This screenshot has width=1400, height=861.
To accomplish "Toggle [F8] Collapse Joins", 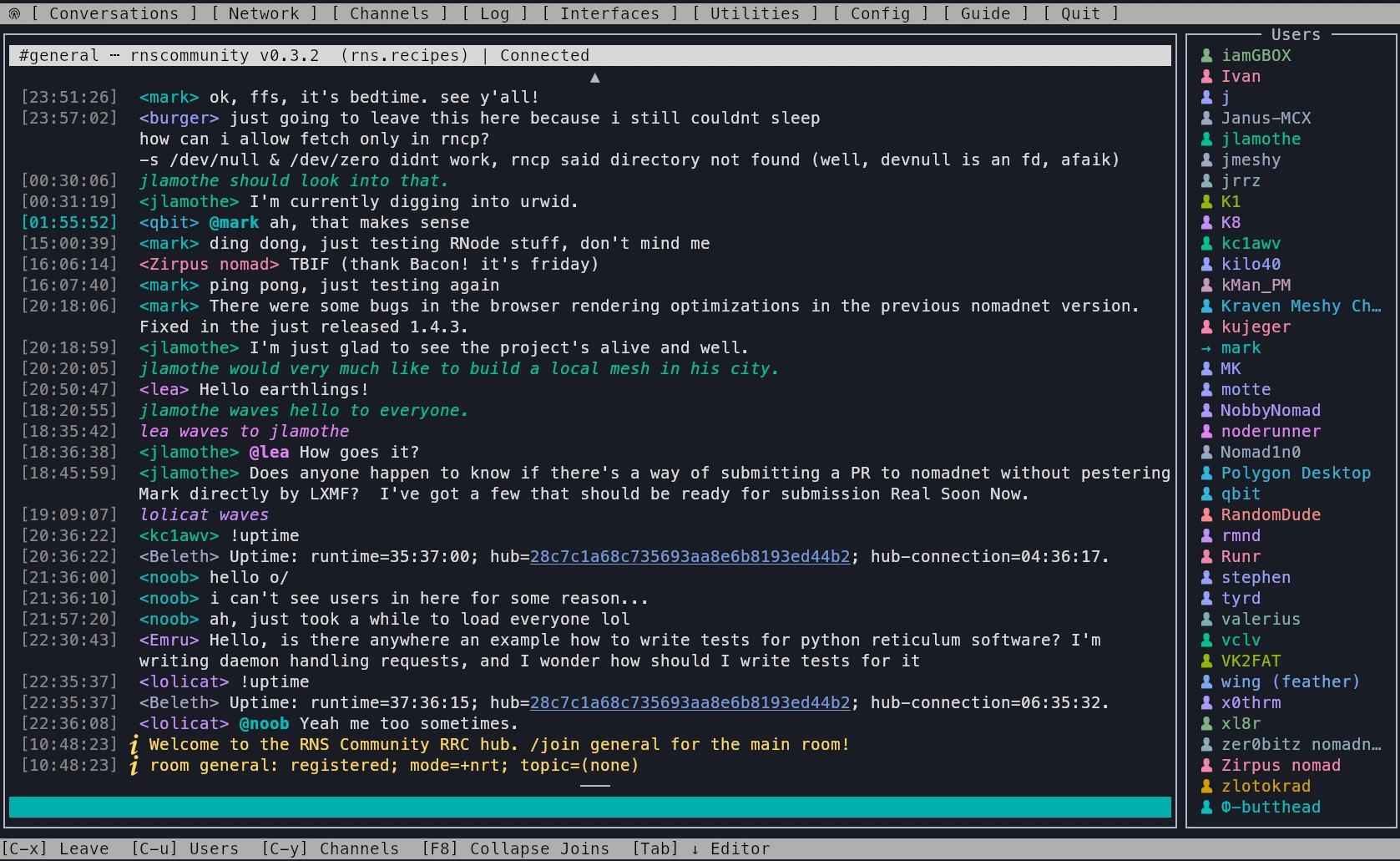I will coord(515,848).
